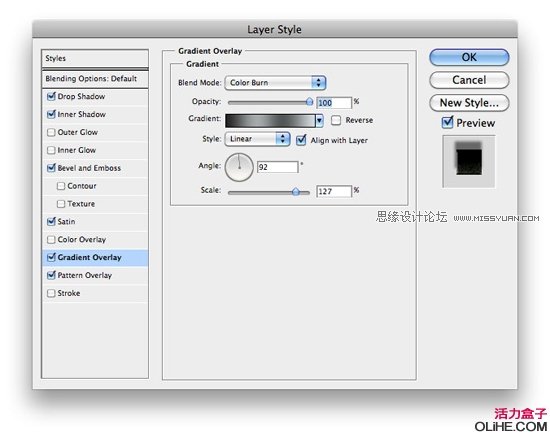Focus the Scale value field
This screenshot has height=434, width=550.
[334, 192]
